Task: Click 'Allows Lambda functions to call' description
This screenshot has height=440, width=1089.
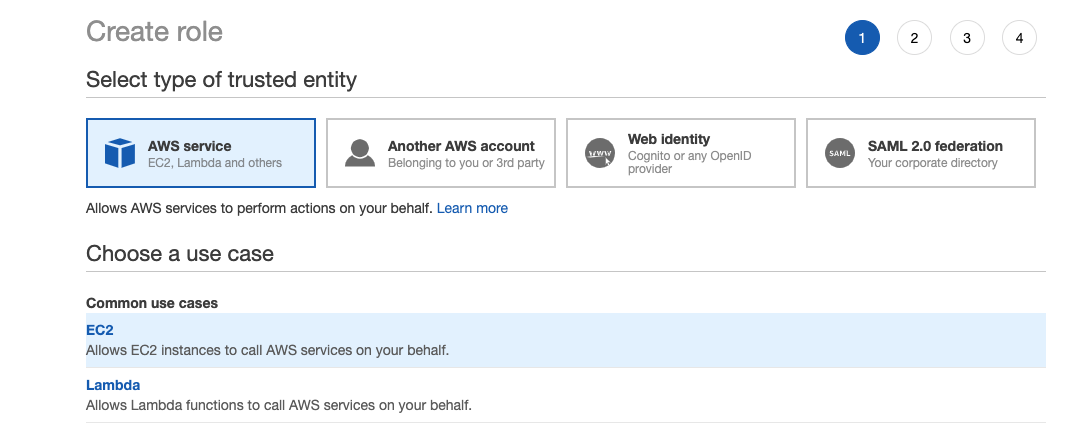Action: [x=278, y=405]
